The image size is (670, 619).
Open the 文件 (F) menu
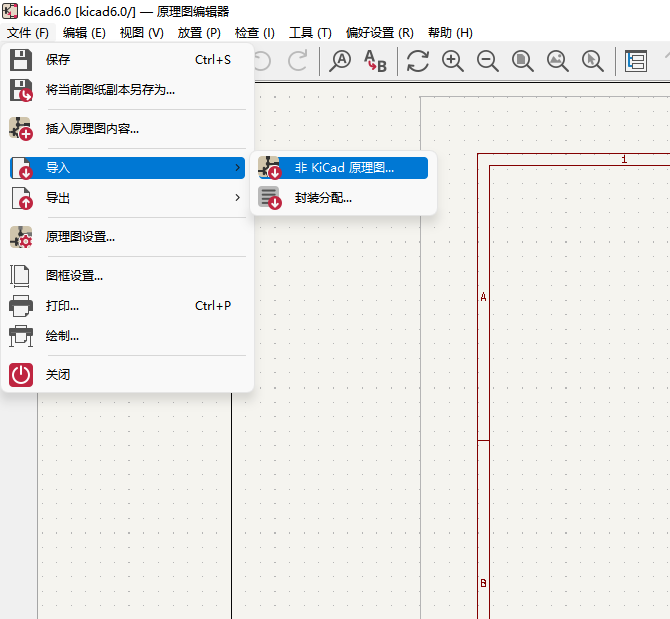point(28,33)
